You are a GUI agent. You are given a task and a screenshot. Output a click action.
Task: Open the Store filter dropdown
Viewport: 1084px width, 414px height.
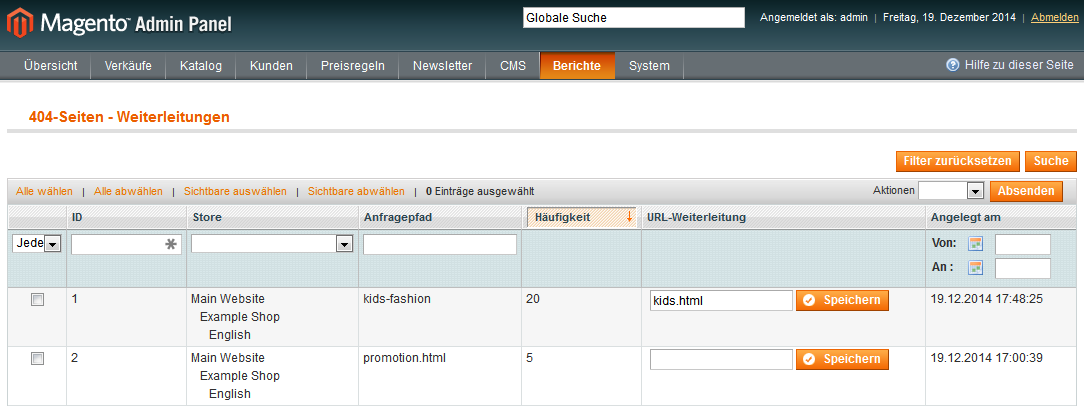pos(272,244)
